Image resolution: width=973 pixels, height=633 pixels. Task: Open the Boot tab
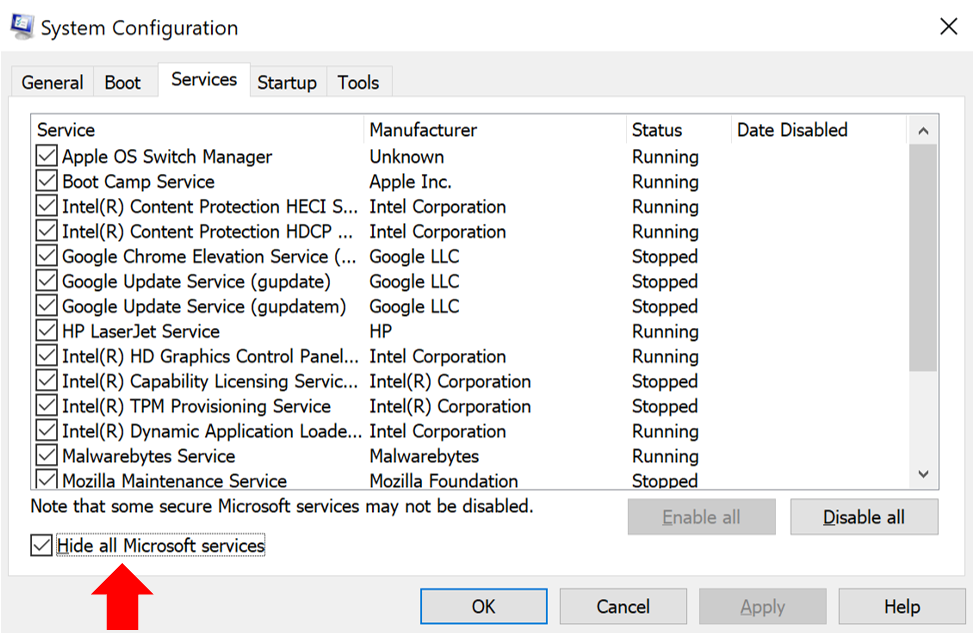[122, 83]
